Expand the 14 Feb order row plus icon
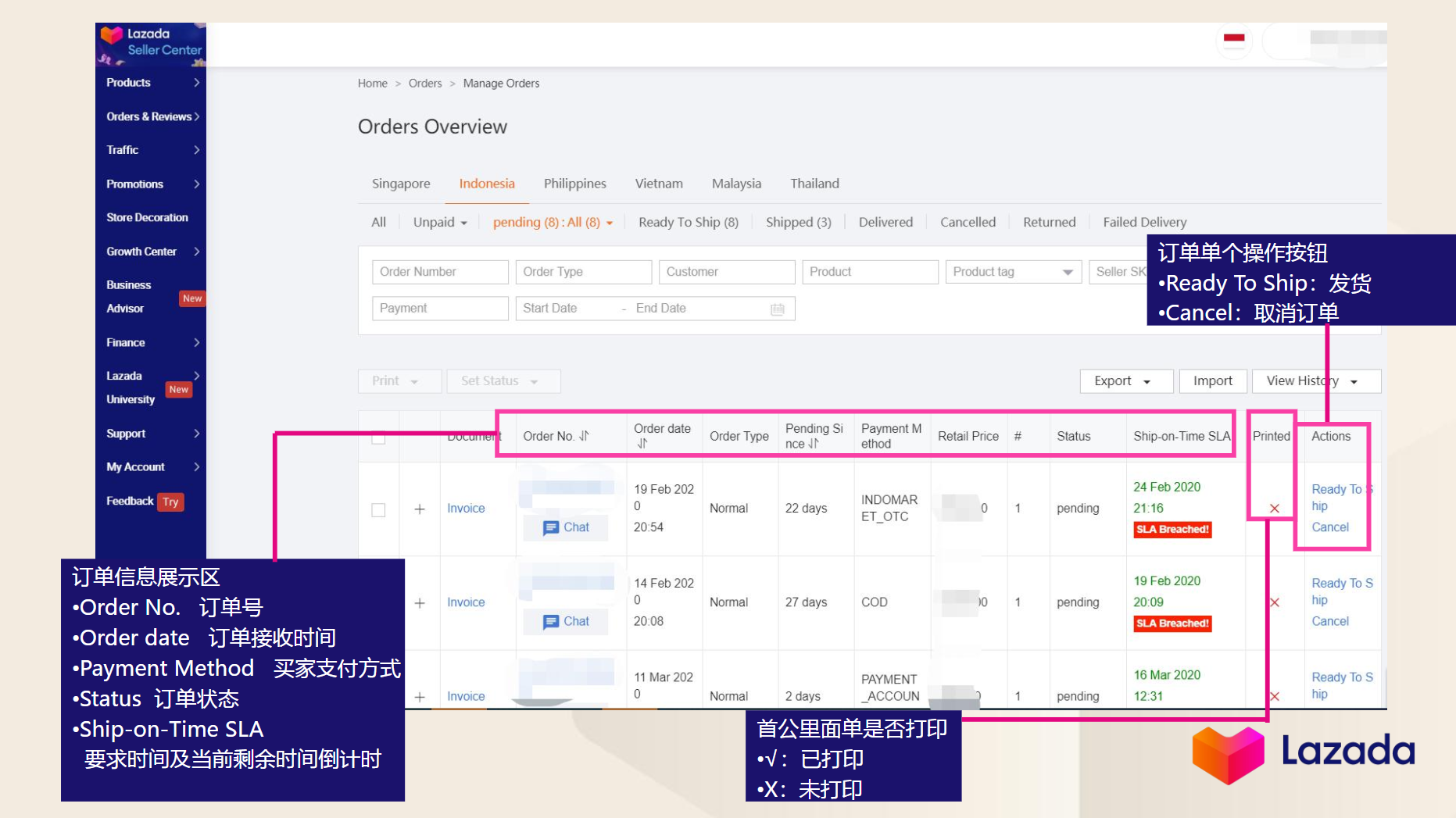The width and height of the screenshot is (1456, 818). [420, 602]
